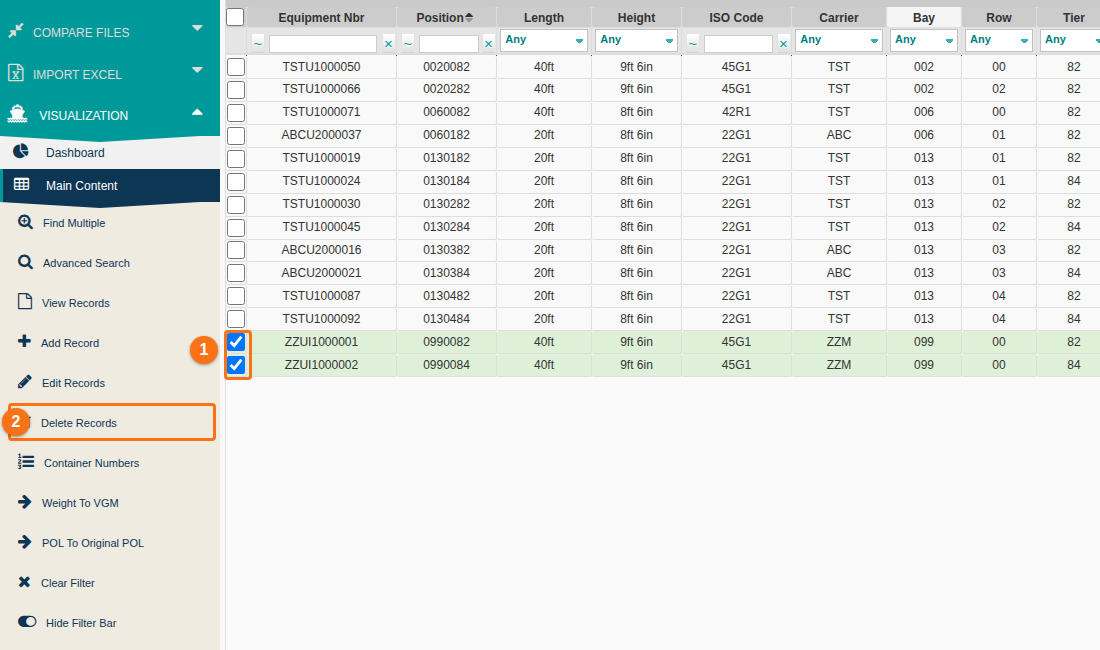Screen dimensions: 1100x650
Task: Uncheck the row for ZZUI1000001
Action: click(x=236, y=341)
